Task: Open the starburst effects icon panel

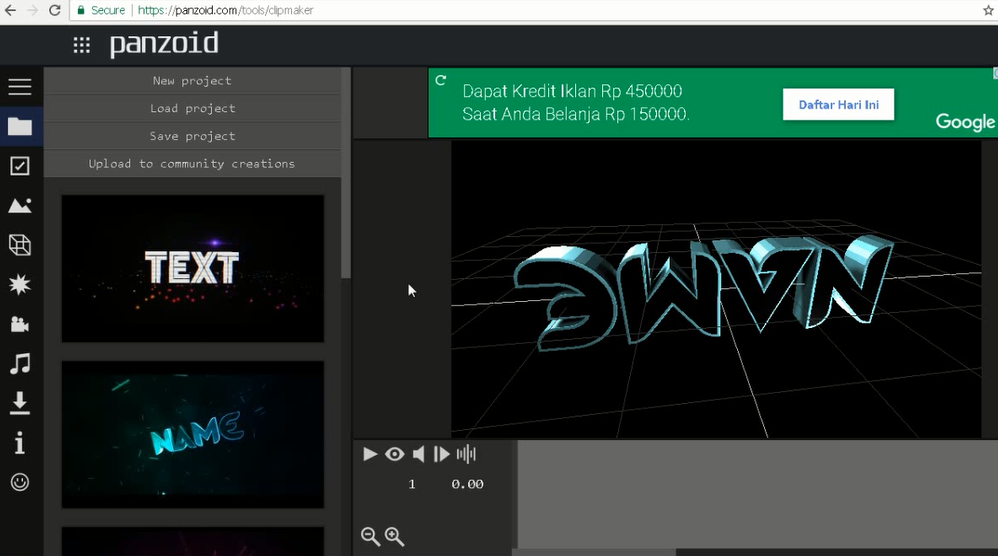Action: click(20, 285)
